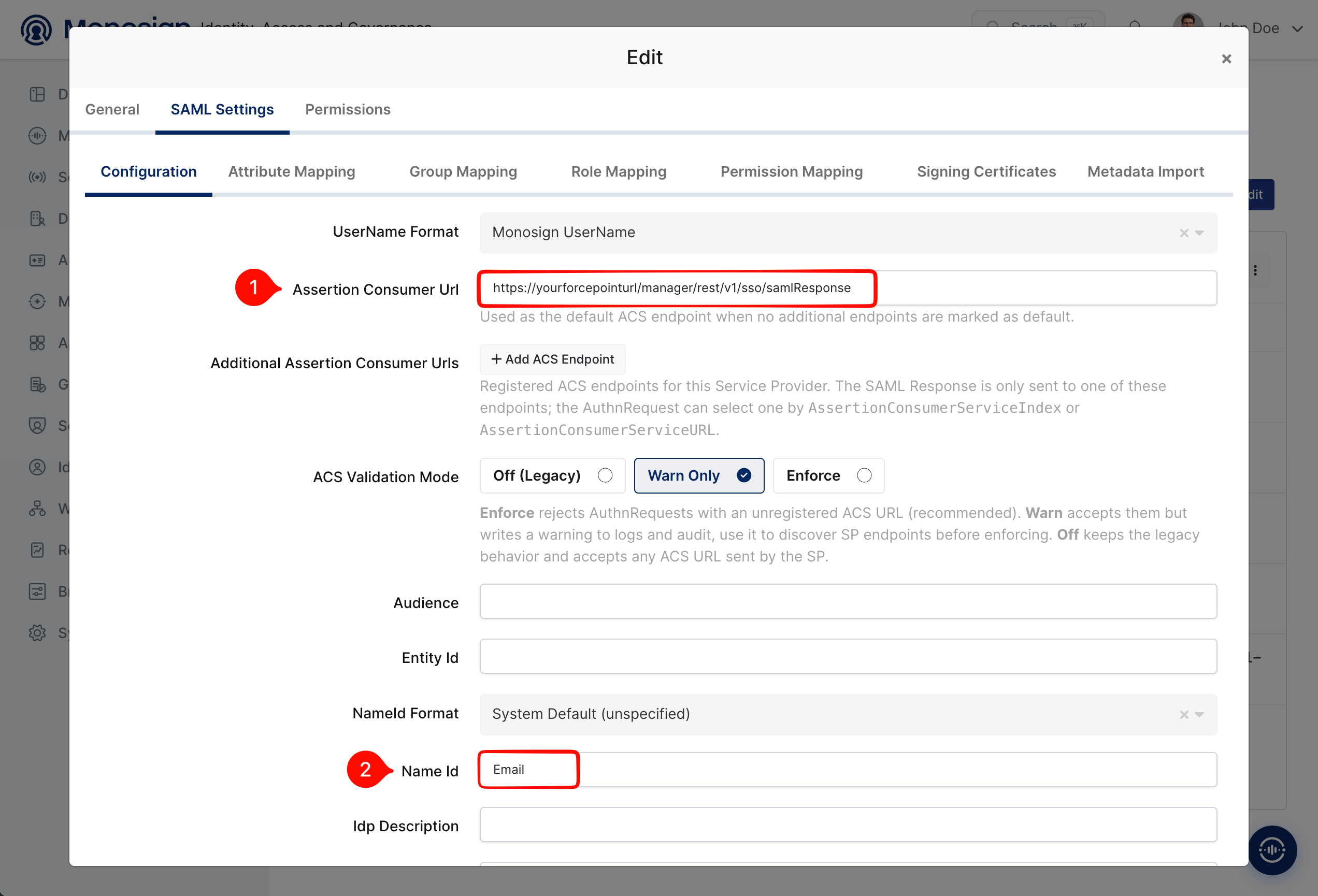Switch to the Attribute Mapping tab

point(292,172)
